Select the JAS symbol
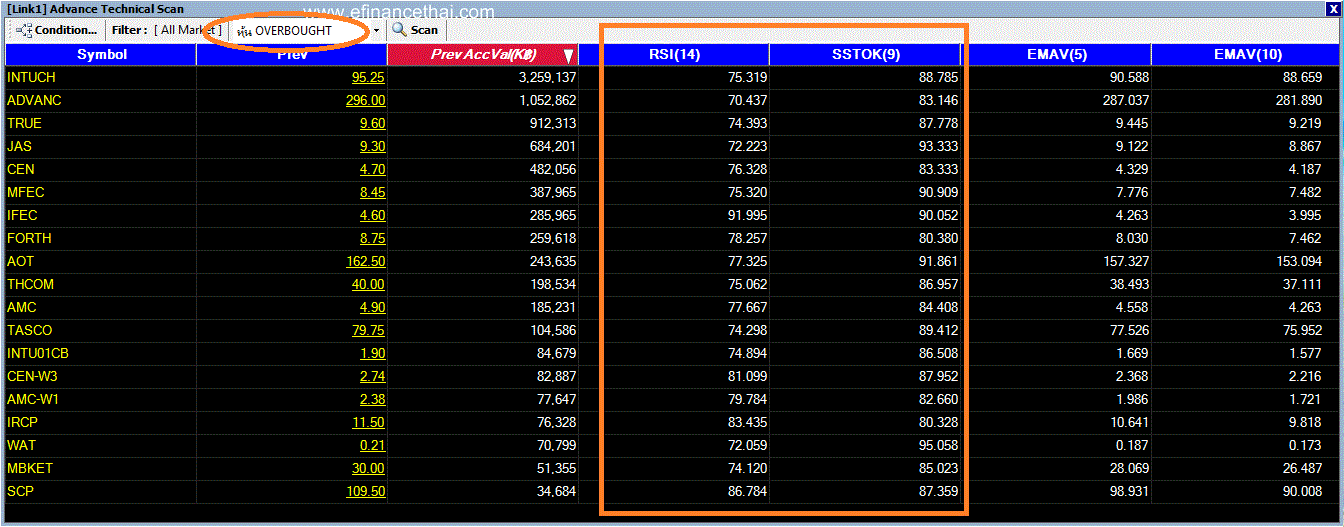Viewport: 1344px width, 527px height. coord(19,146)
